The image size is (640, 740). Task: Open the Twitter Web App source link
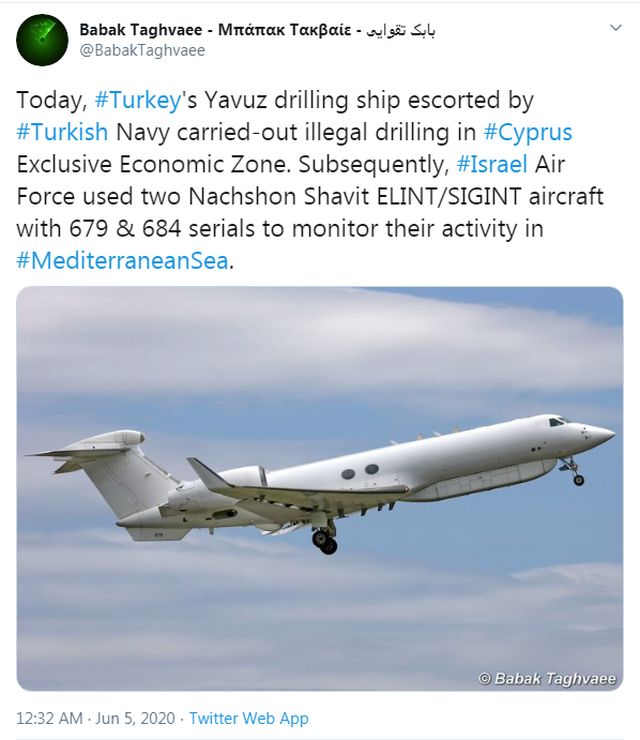248,718
